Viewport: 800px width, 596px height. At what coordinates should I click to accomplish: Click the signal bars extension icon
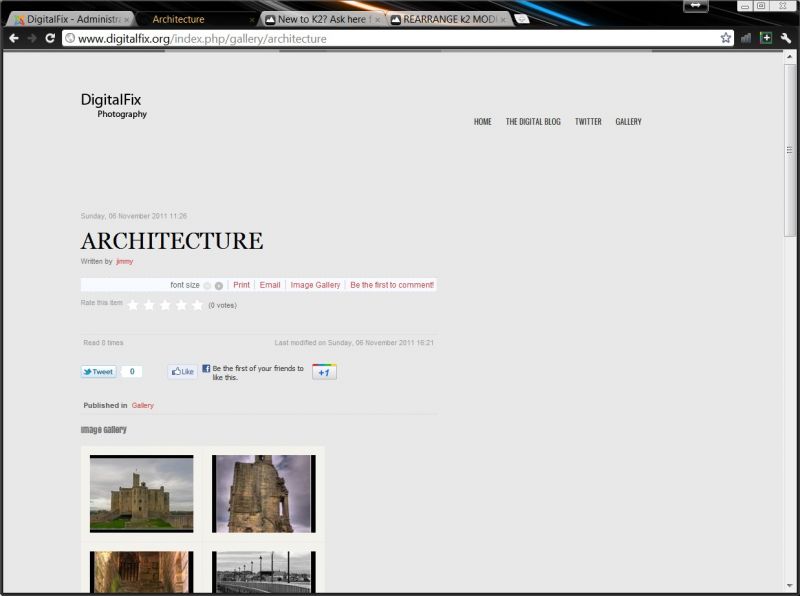746,38
